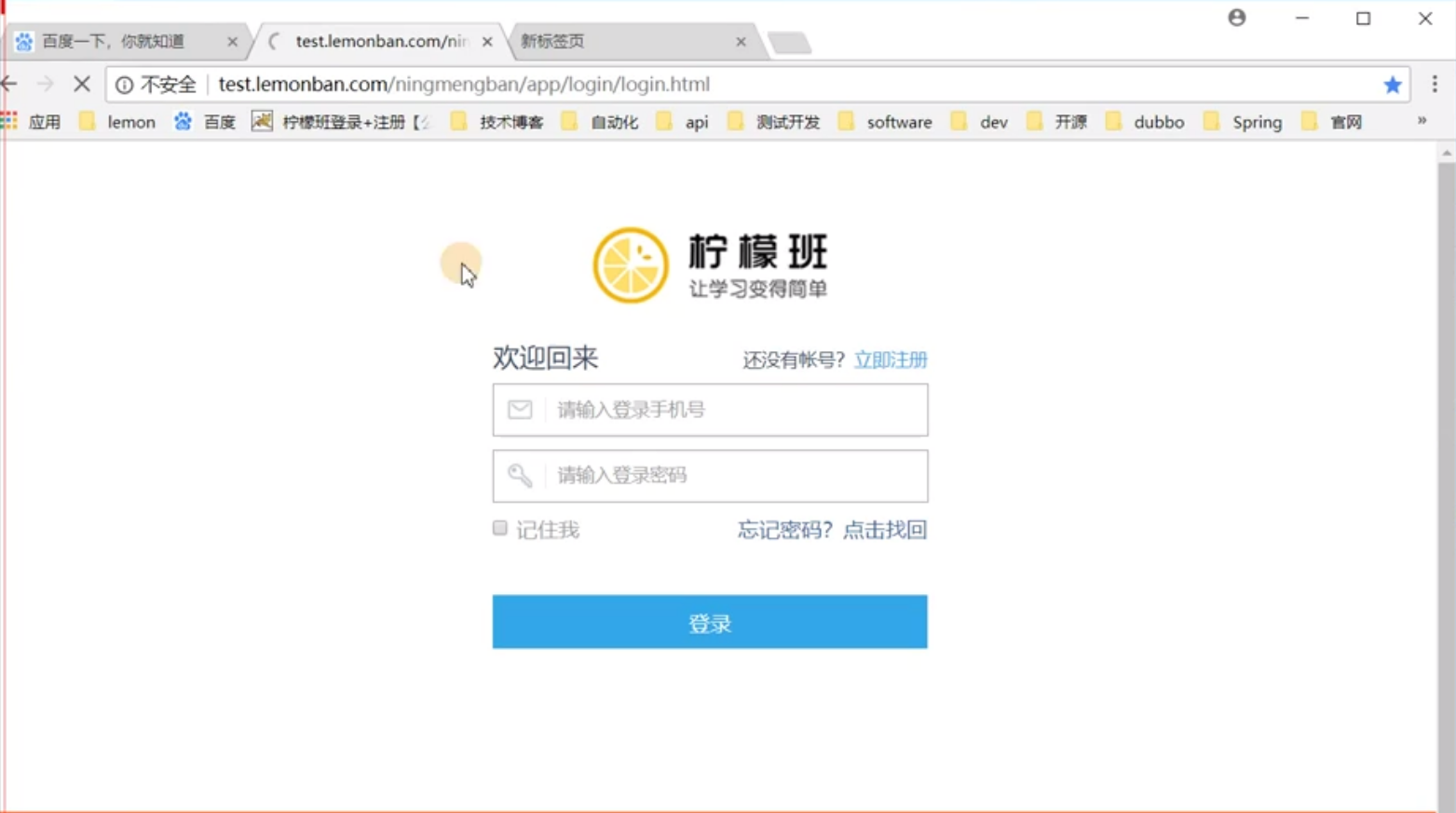Screen dimensions: 1456x813
Task: Open the dubbo bookmark folder
Action: coord(1145,122)
